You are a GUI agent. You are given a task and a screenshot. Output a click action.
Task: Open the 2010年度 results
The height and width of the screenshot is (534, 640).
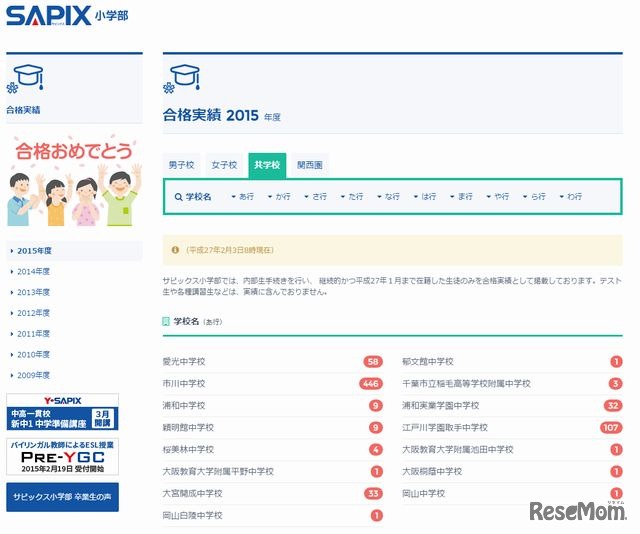coord(33,355)
